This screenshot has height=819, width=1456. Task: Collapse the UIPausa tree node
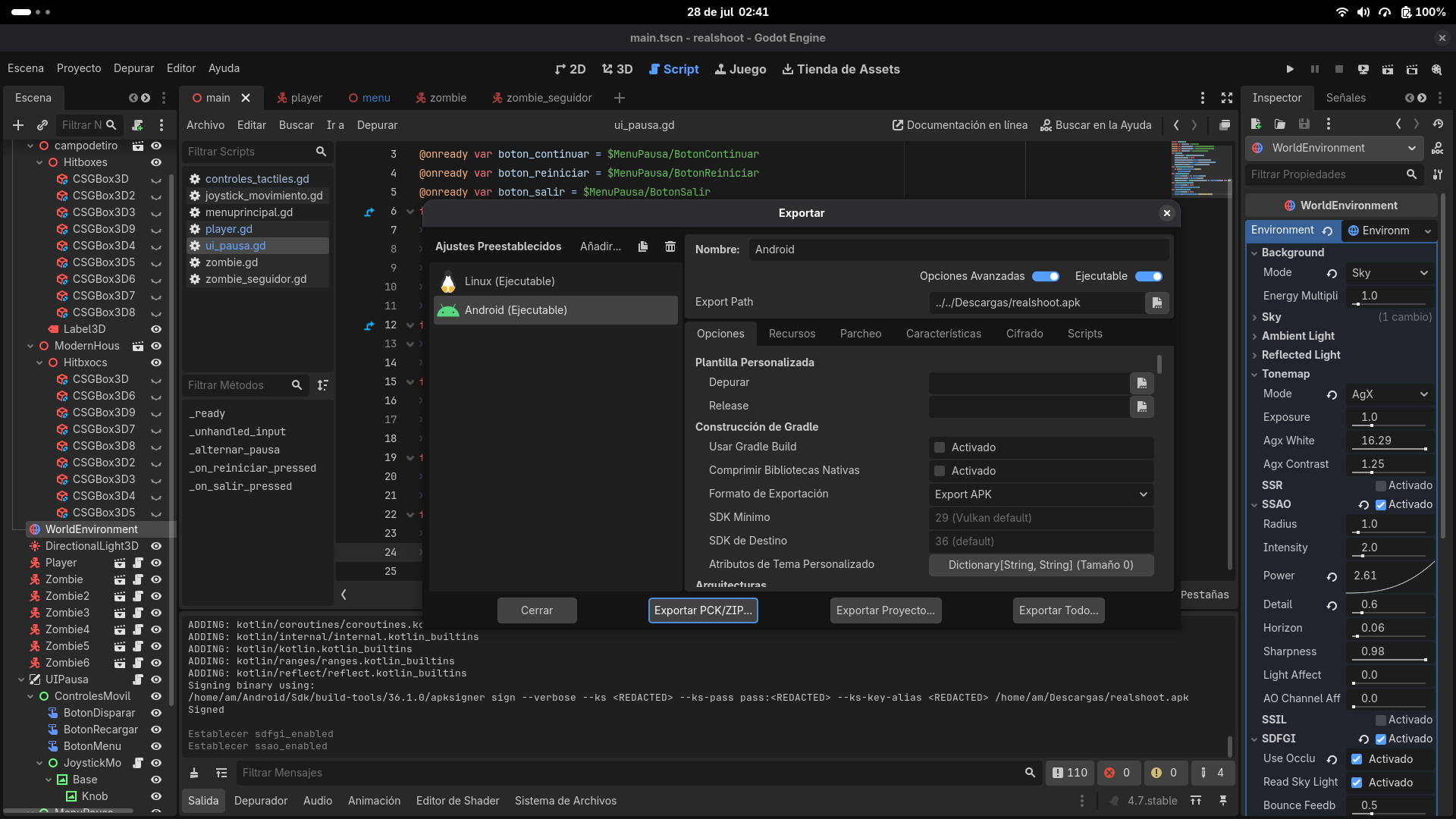click(x=21, y=679)
